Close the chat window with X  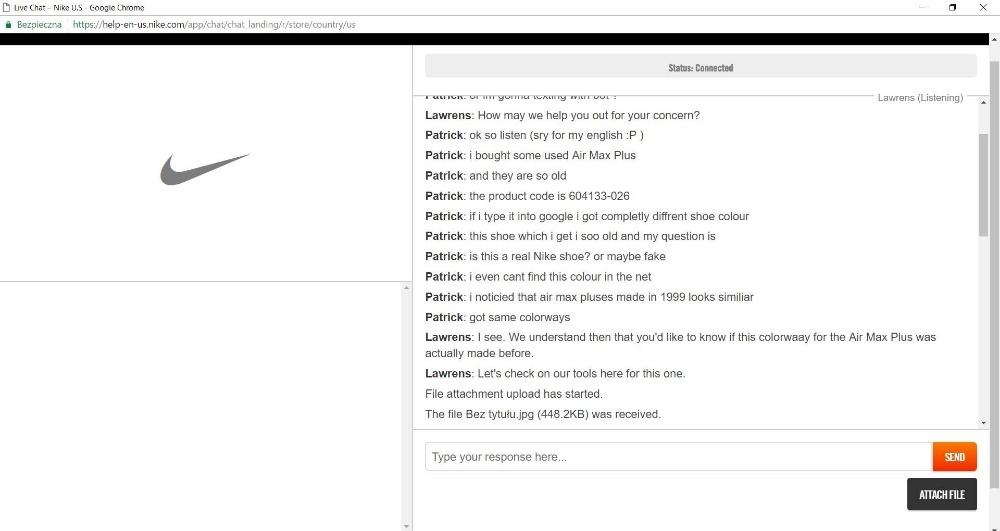pyautogui.click(x=983, y=8)
